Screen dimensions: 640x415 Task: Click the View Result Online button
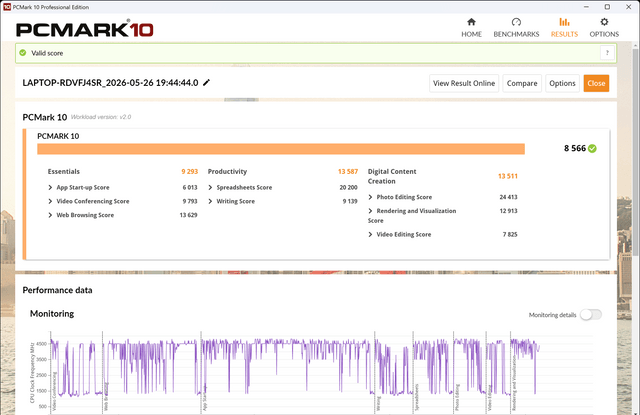[x=464, y=83]
